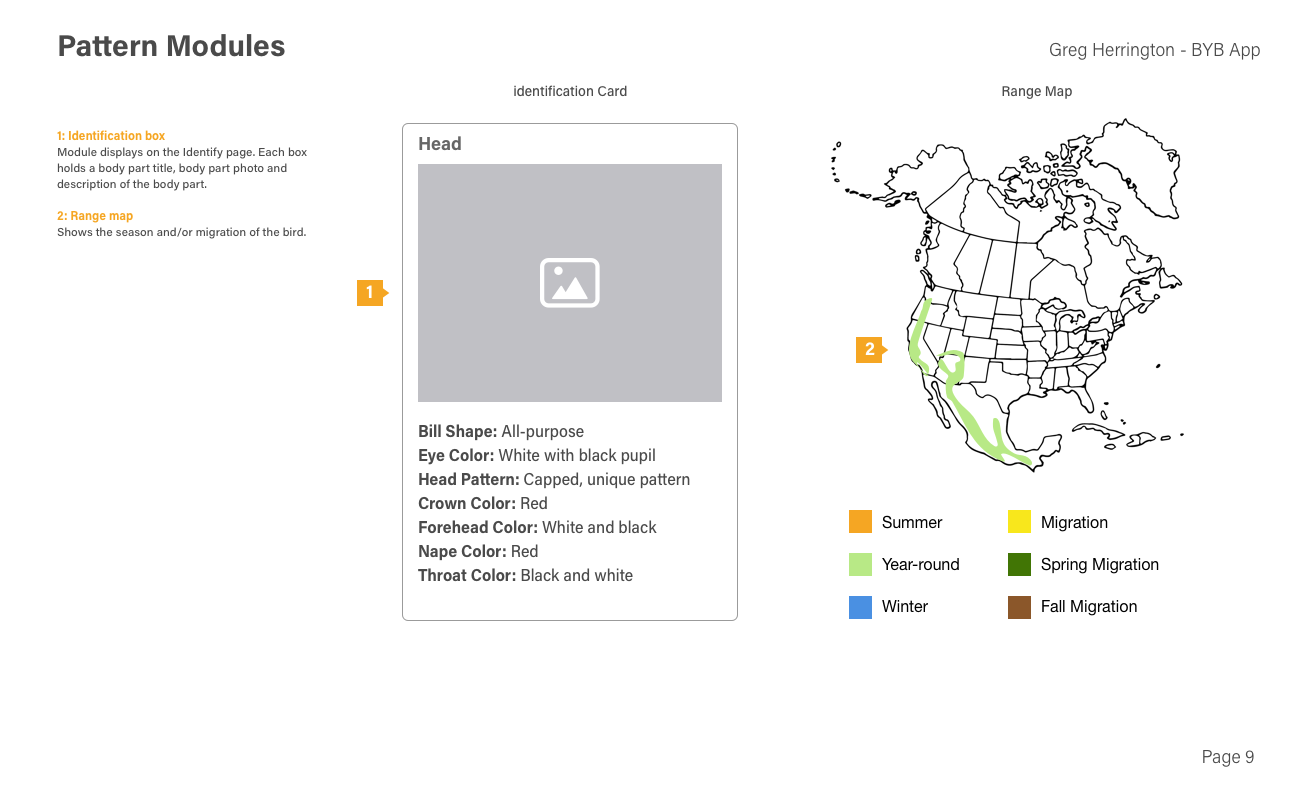1294x792 pixels.
Task: Click the image placeholder icon
Action: tap(569, 283)
